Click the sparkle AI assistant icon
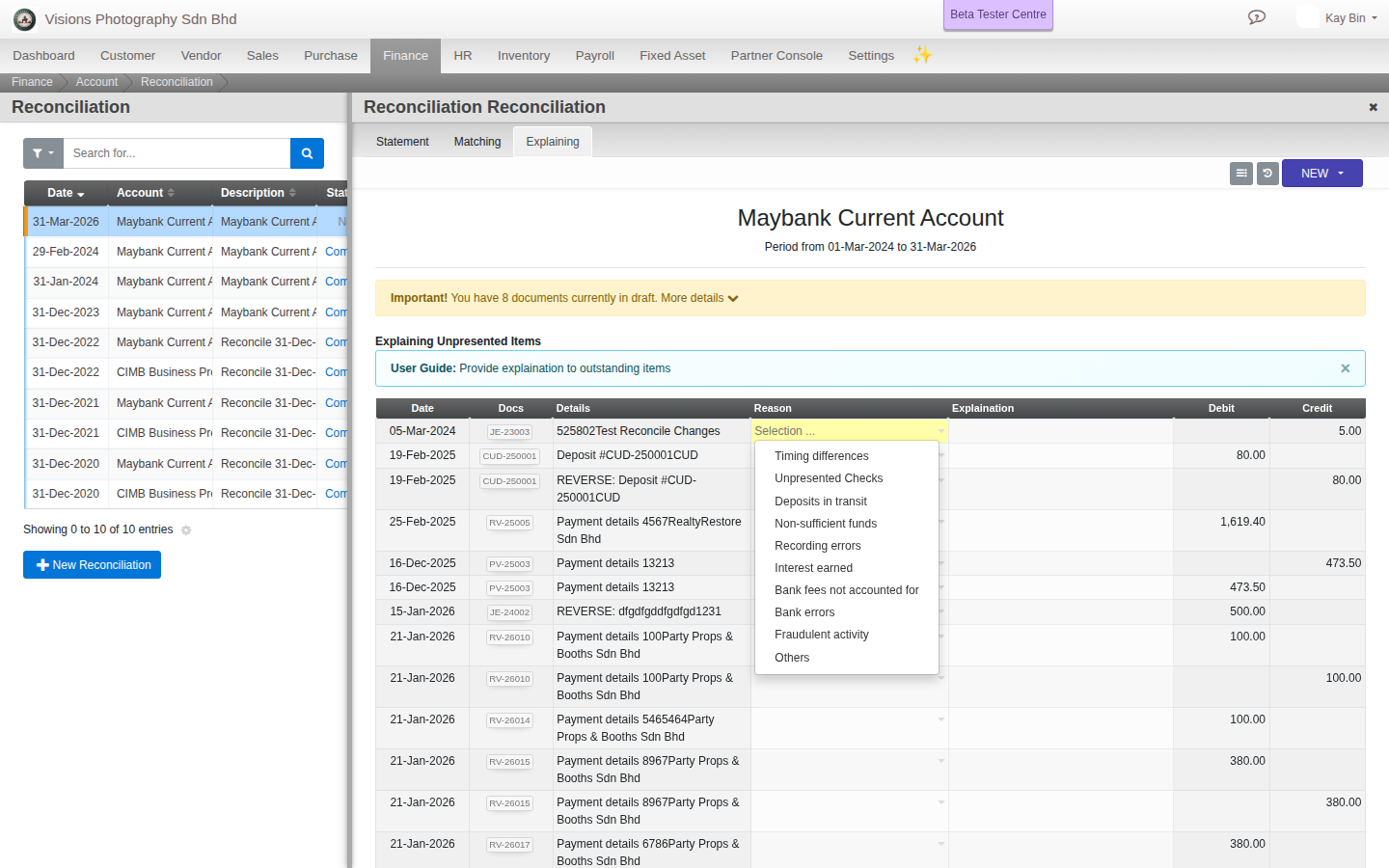The height and width of the screenshot is (868, 1389). click(922, 55)
